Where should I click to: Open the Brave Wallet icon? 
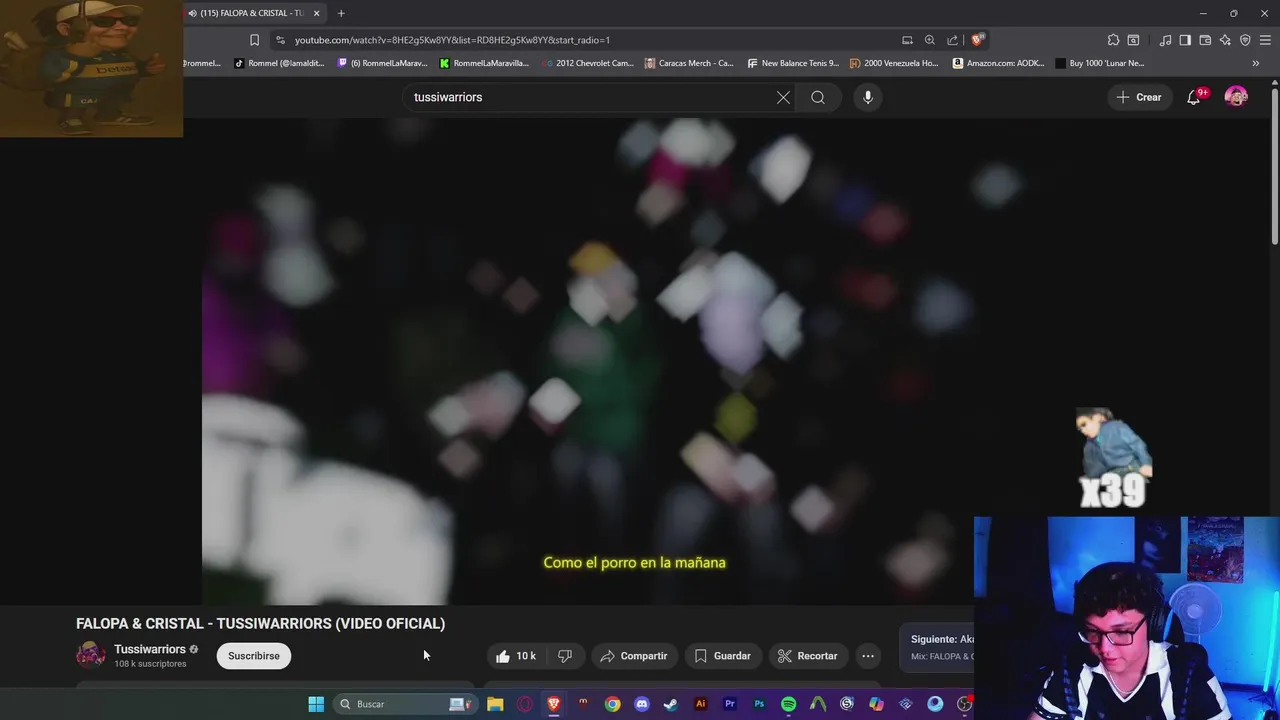tap(1205, 40)
